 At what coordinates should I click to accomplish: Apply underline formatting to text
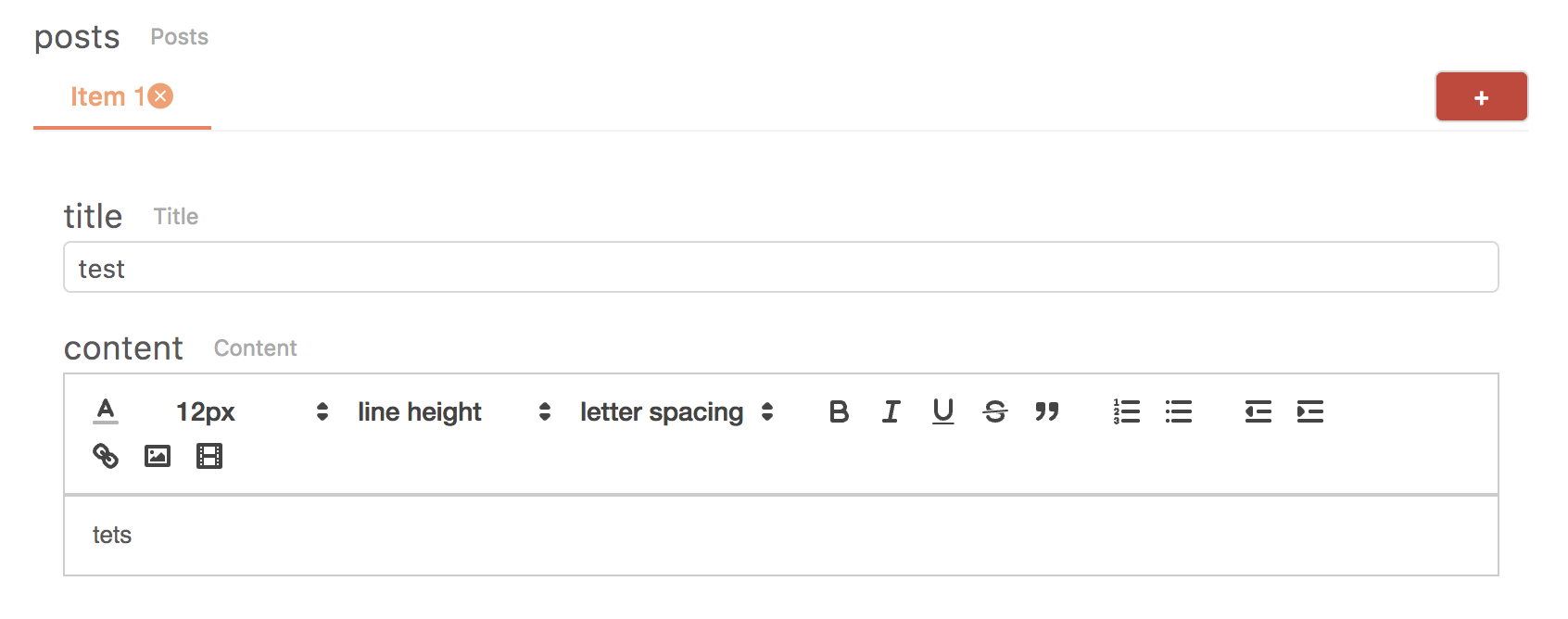[942, 411]
